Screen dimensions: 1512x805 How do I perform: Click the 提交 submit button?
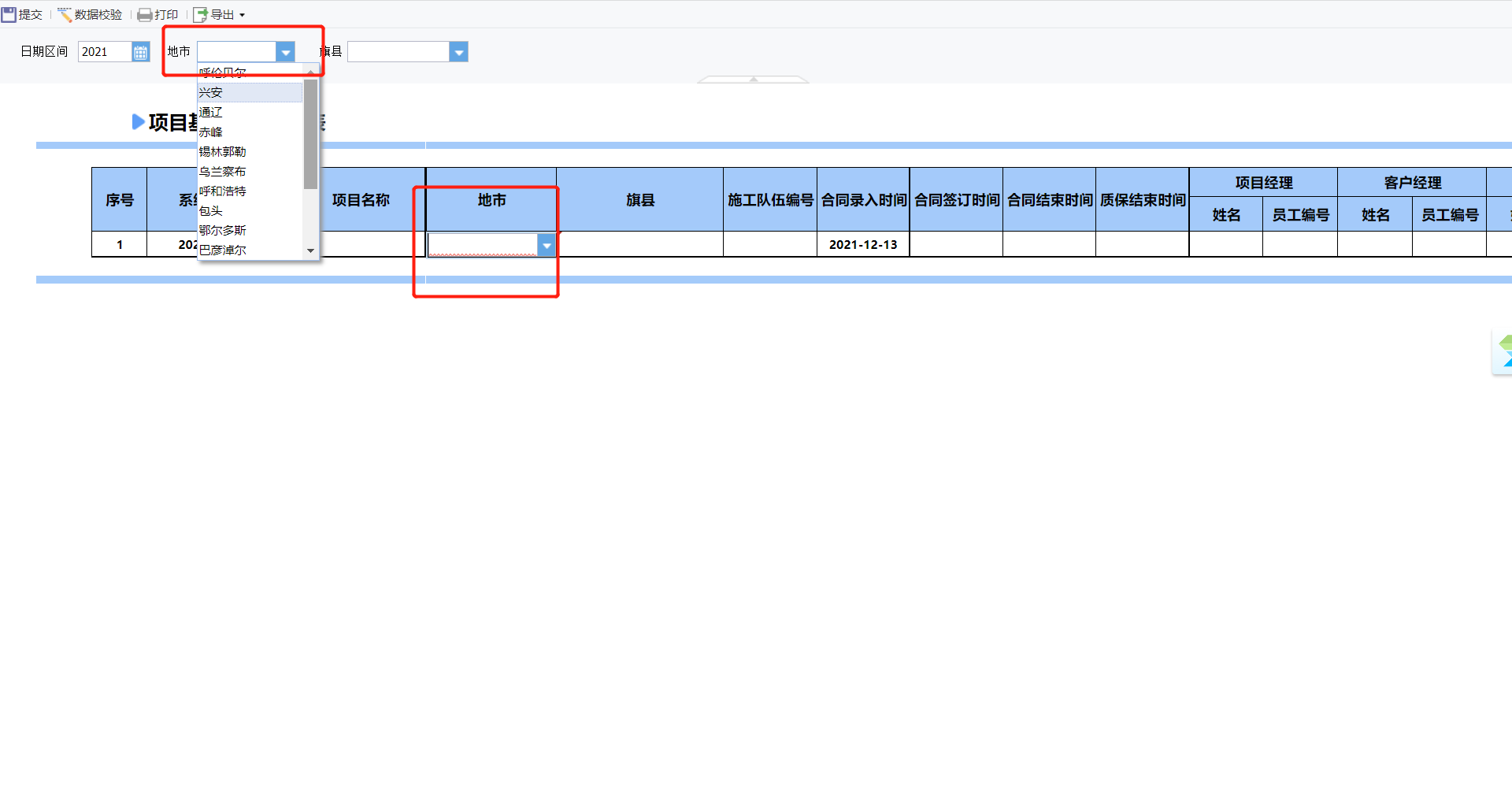coord(22,14)
